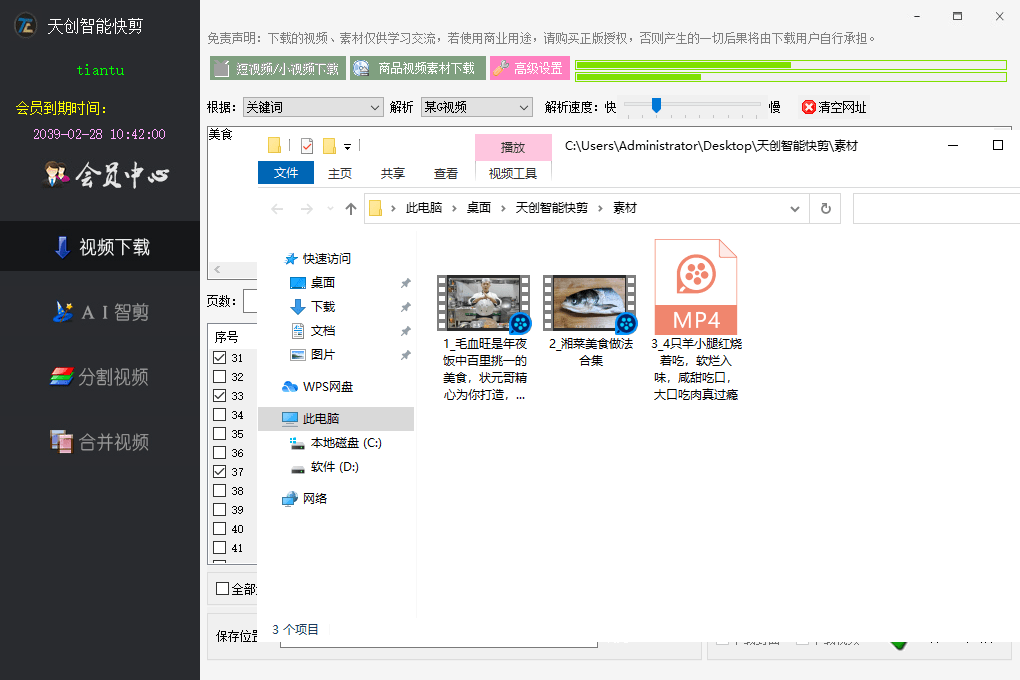Select the 3_4只羊小腿红烧 MP4 file icon

(695, 287)
